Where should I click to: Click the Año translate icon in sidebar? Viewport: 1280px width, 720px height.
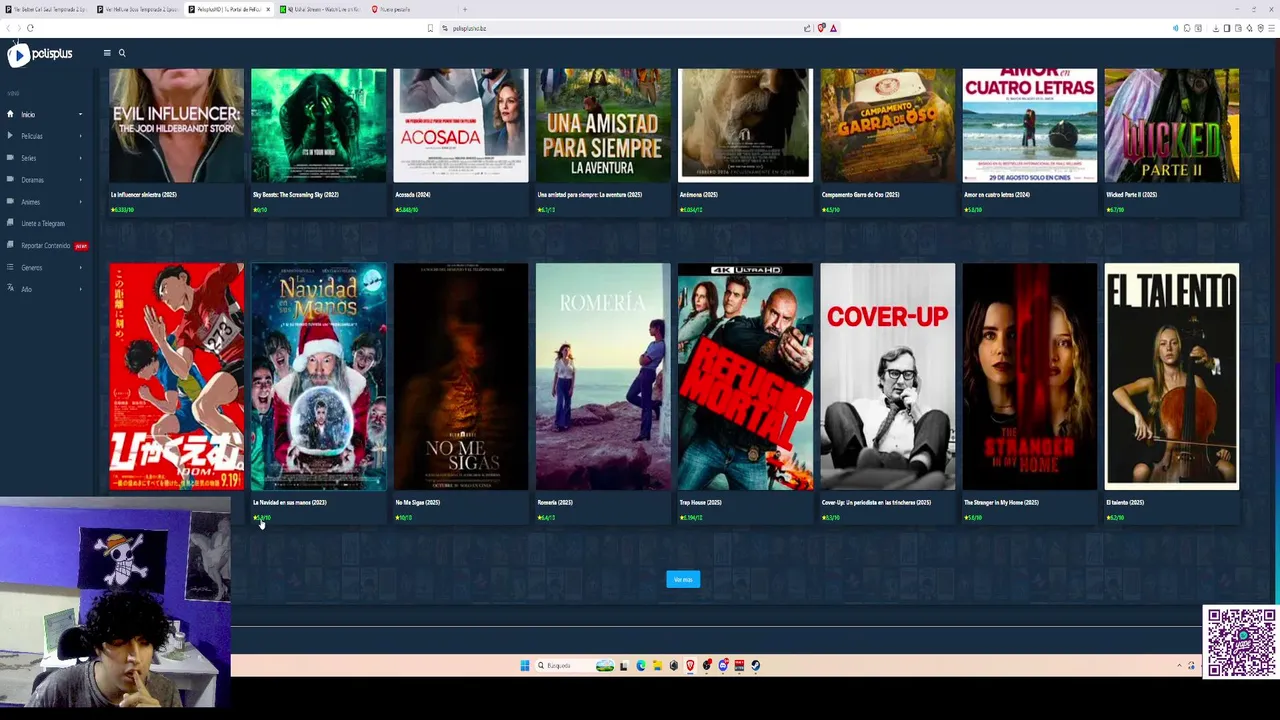tap(10, 289)
